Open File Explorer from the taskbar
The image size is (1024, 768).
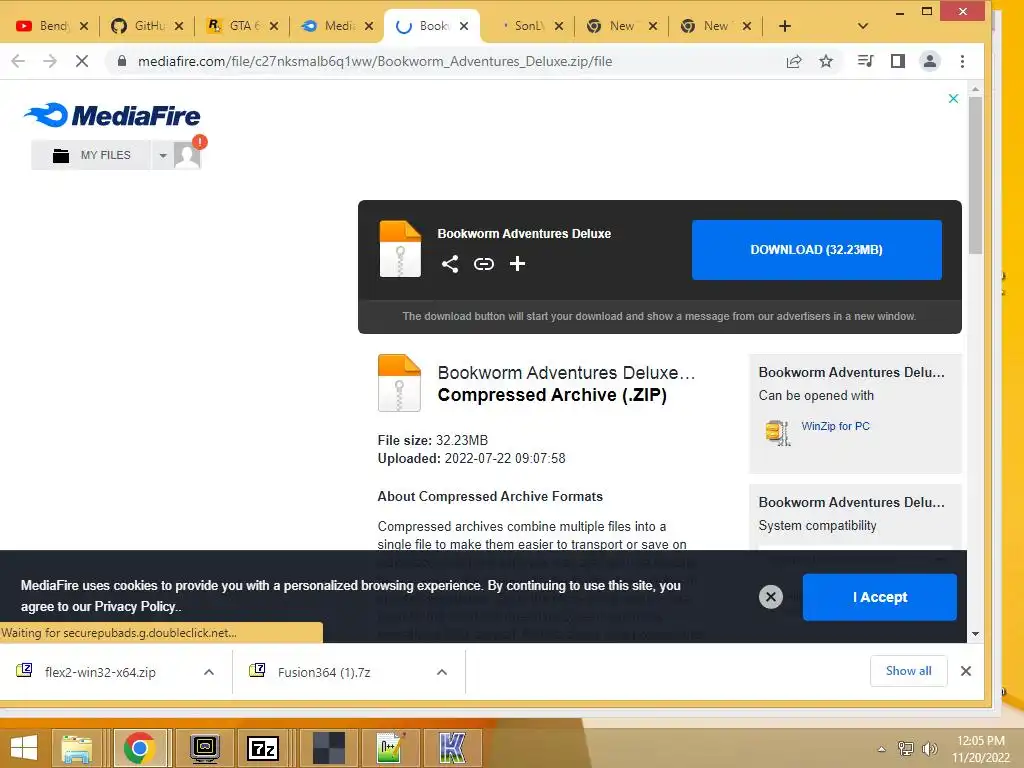(76, 748)
